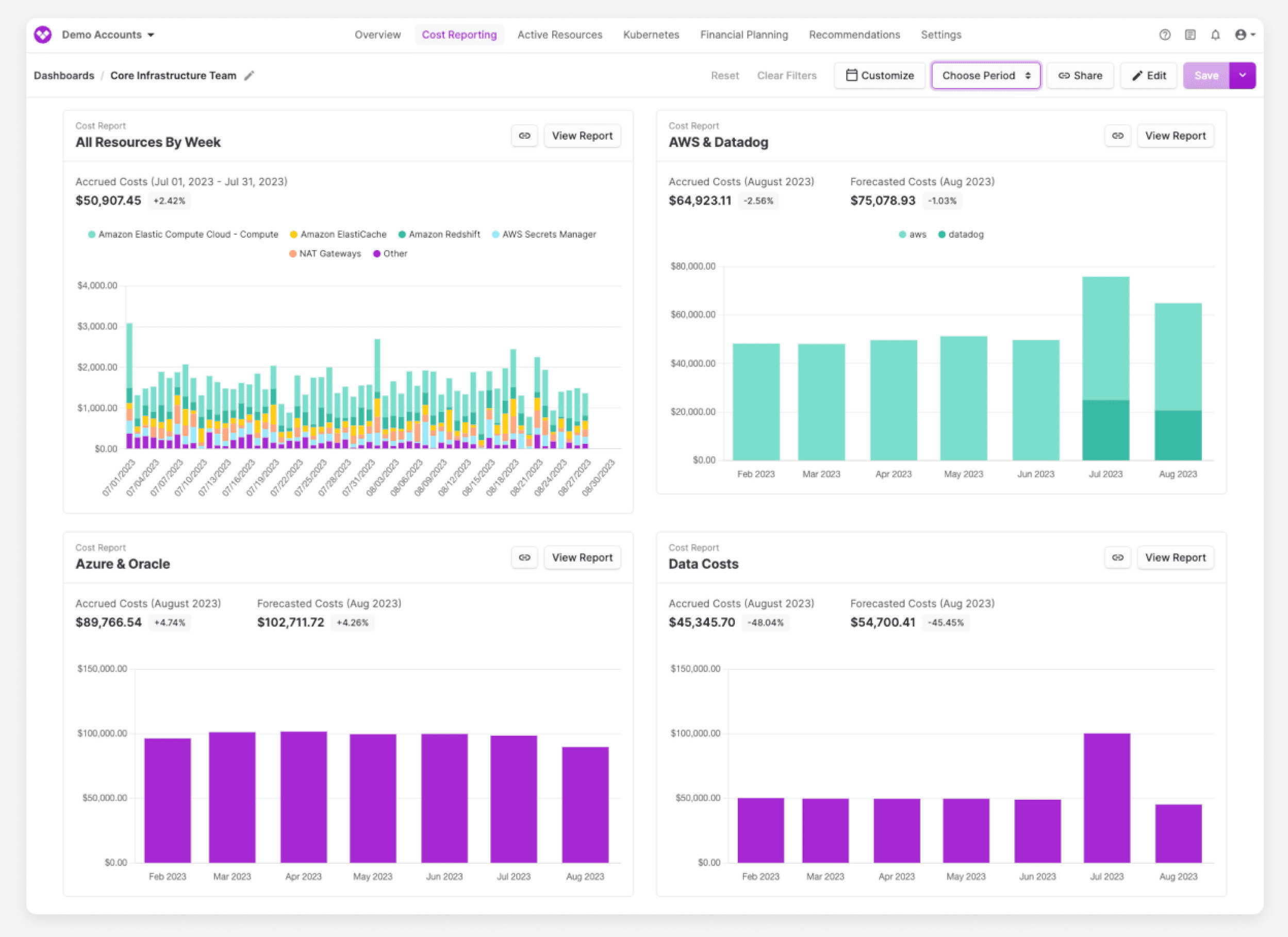Switch to the Kubernetes tab
This screenshot has width=1288, height=937.
[651, 35]
